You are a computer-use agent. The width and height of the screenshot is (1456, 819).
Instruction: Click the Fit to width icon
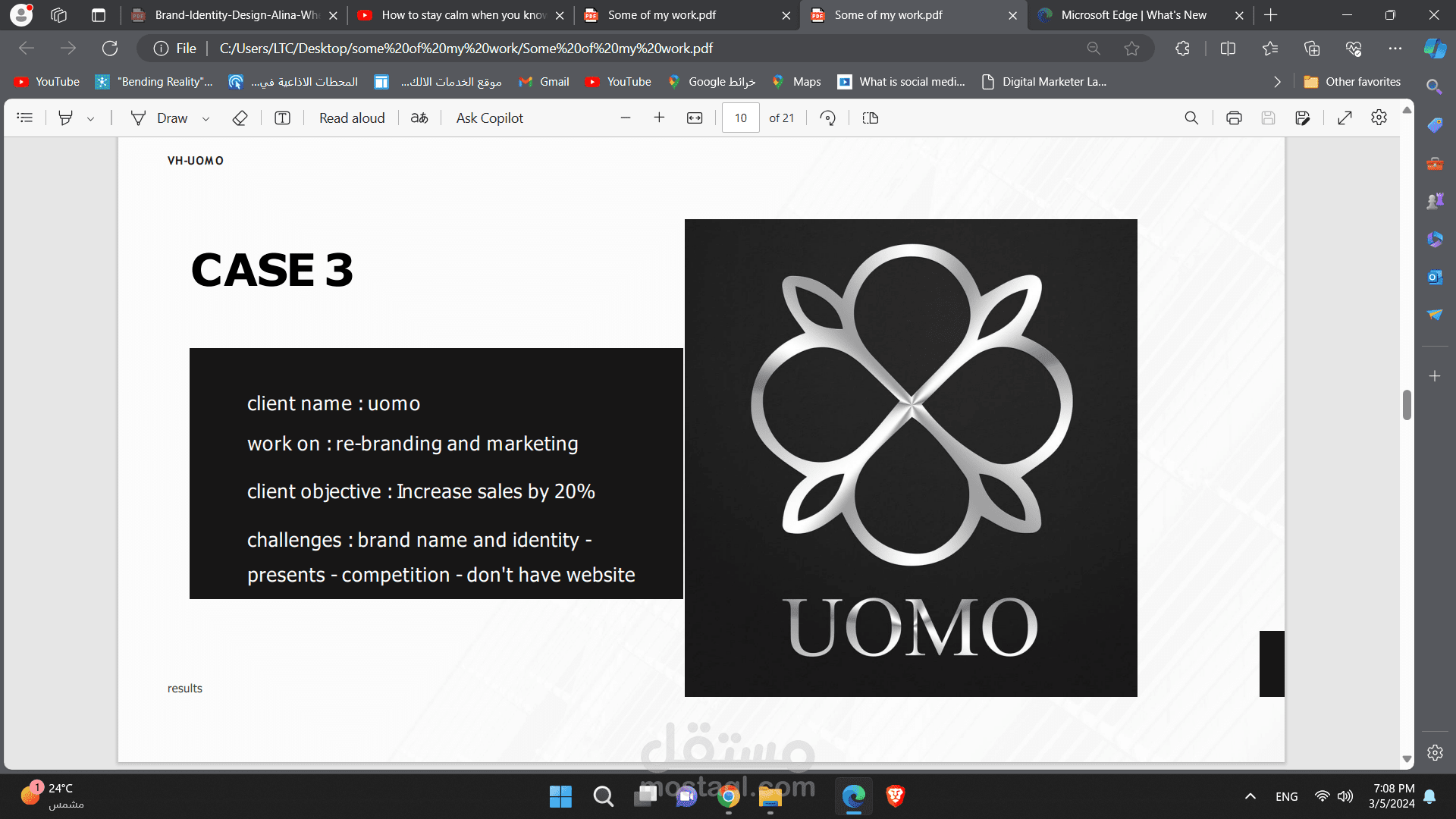coord(695,118)
